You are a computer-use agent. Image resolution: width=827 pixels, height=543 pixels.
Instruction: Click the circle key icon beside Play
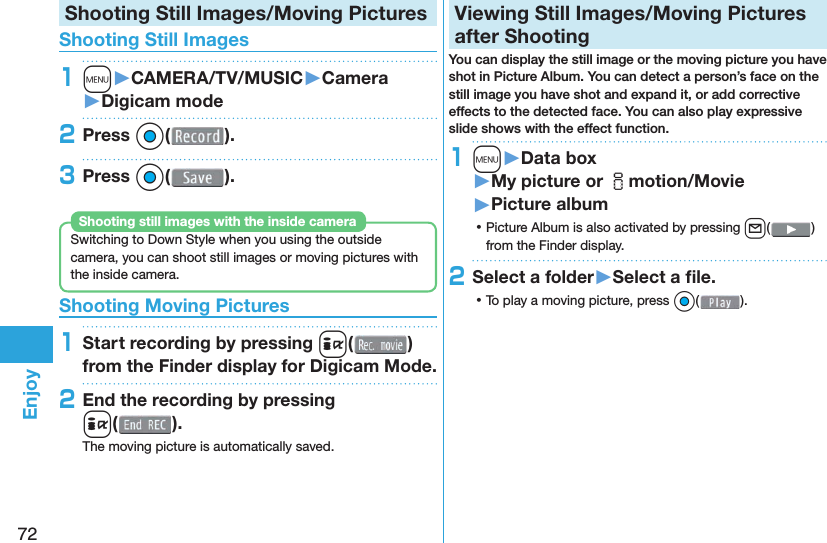tap(683, 301)
